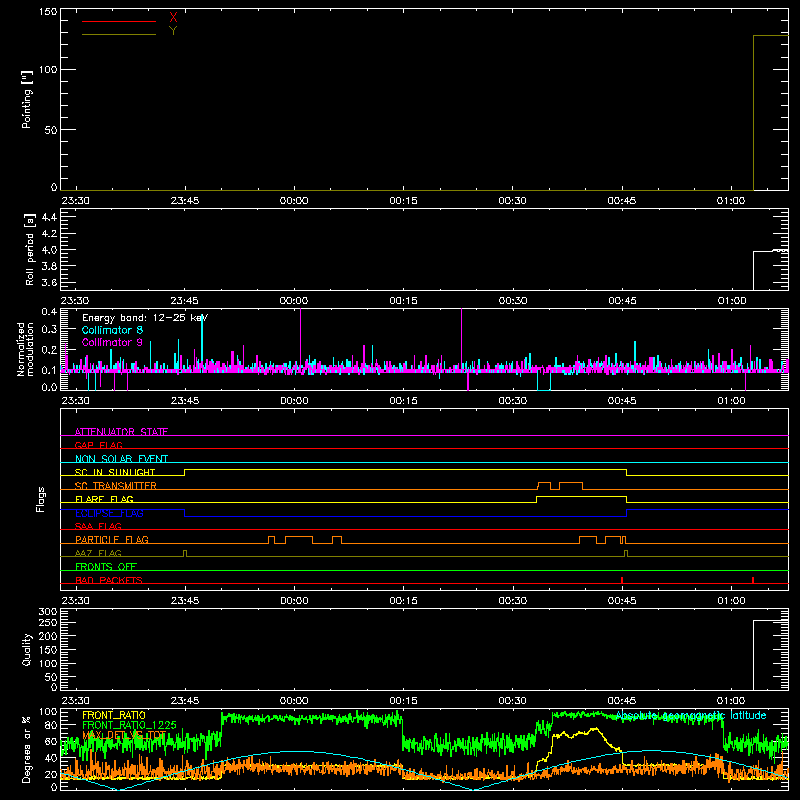Click Quality plot's '01:00' time label
Image resolution: width=800 pixels, height=800 pixels.
click(731, 701)
